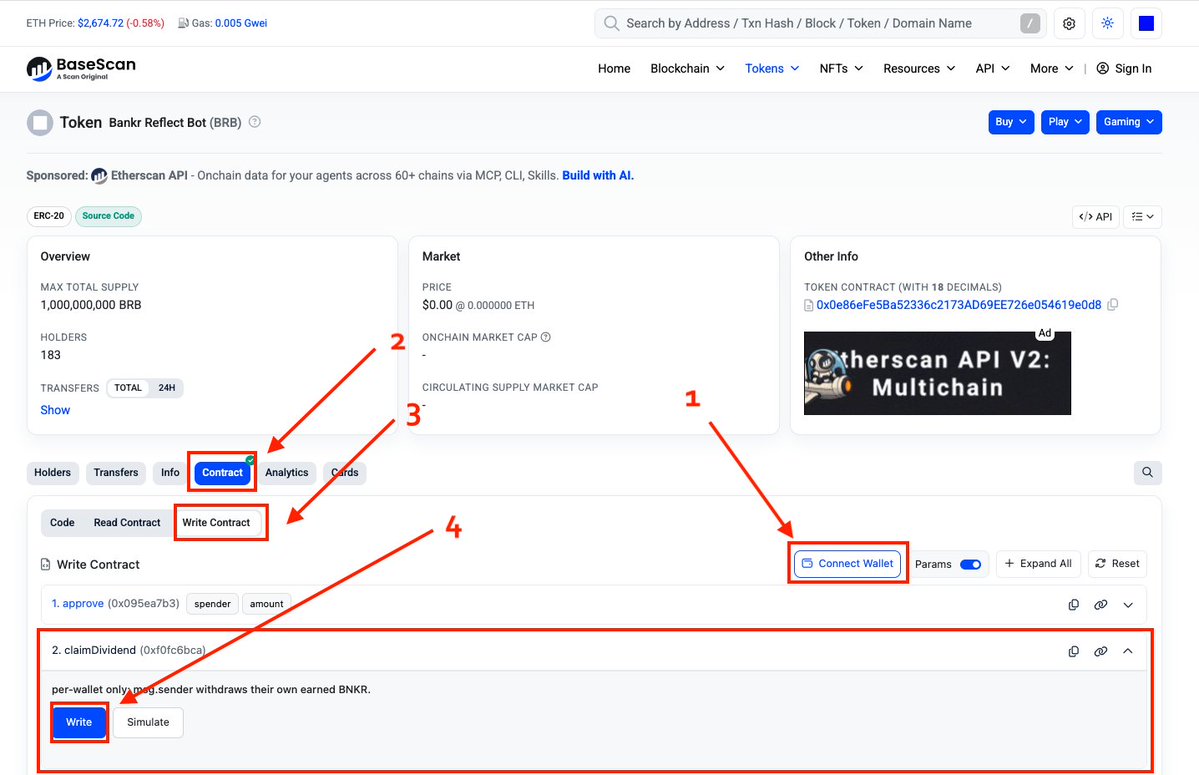Open the Read Contract sub-tab
The width and height of the screenshot is (1199, 775).
coord(127,523)
